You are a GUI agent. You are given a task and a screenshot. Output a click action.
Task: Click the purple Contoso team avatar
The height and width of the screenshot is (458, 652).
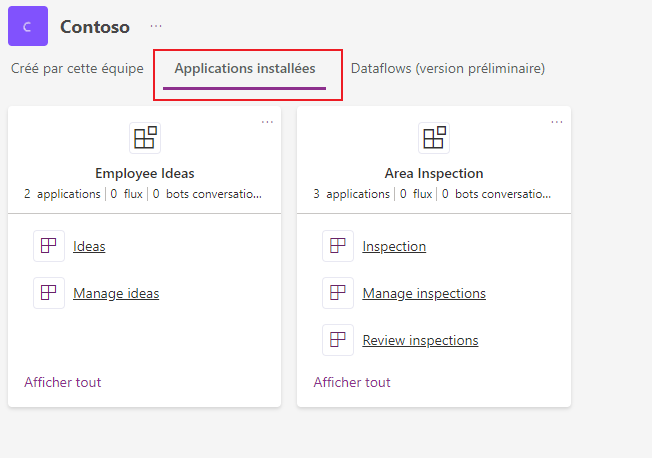(x=28, y=26)
